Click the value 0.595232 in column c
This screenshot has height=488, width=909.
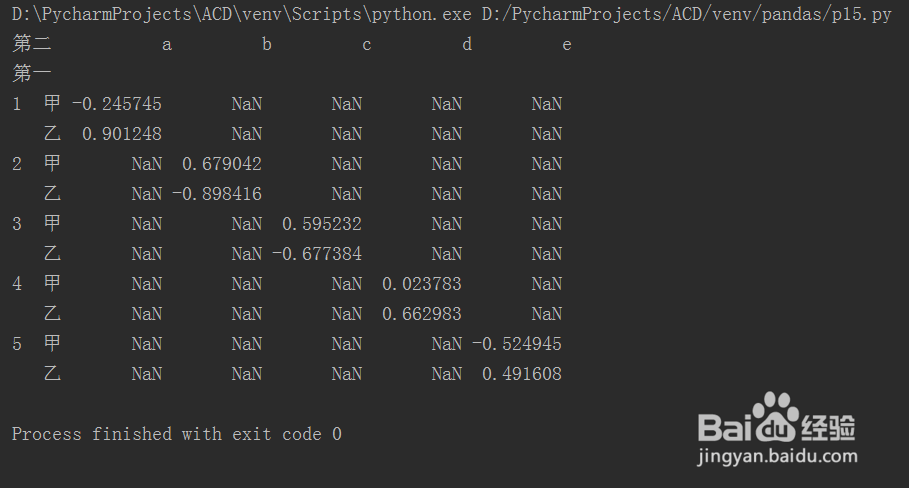322,224
